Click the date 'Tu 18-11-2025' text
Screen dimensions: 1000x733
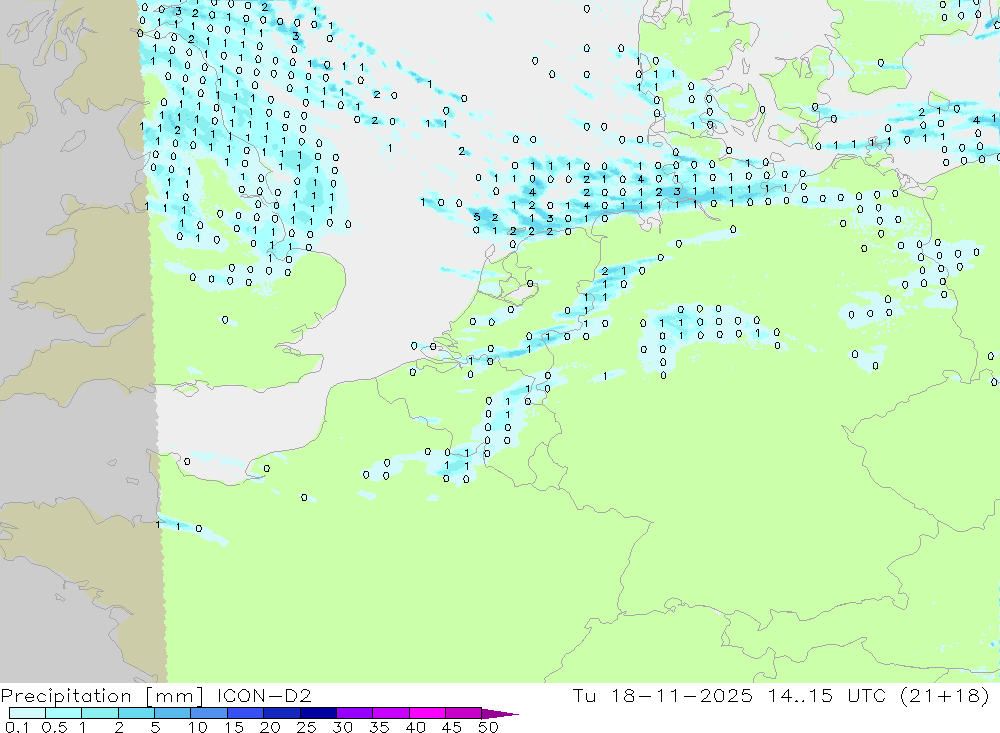click(x=663, y=695)
